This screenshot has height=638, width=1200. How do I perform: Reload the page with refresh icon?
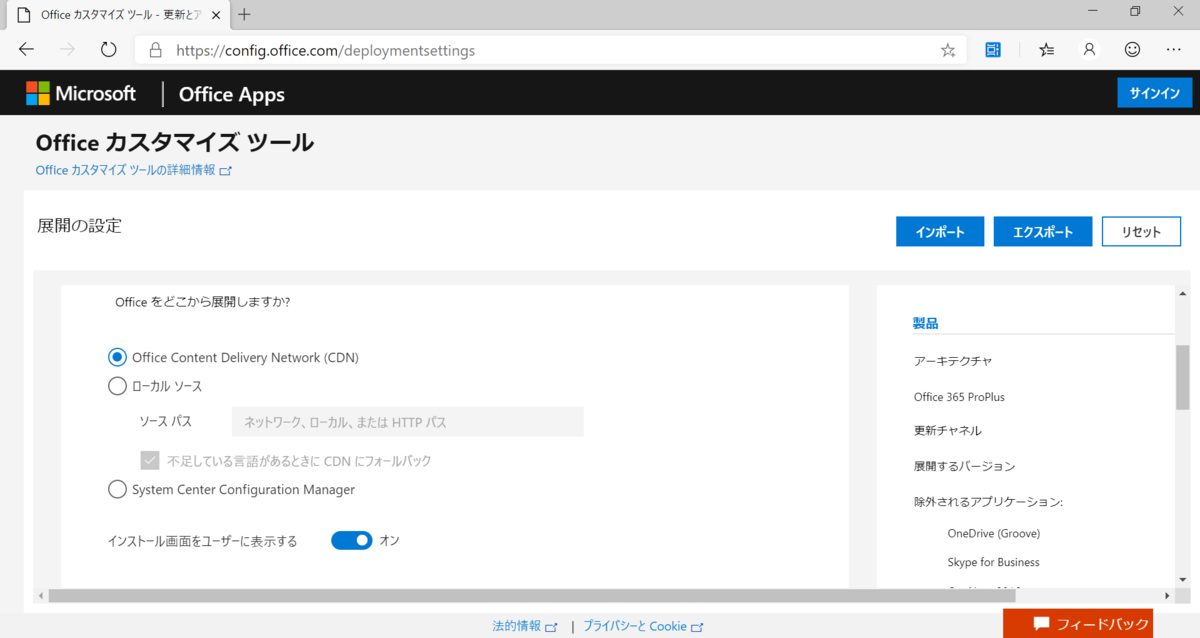tap(109, 49)
